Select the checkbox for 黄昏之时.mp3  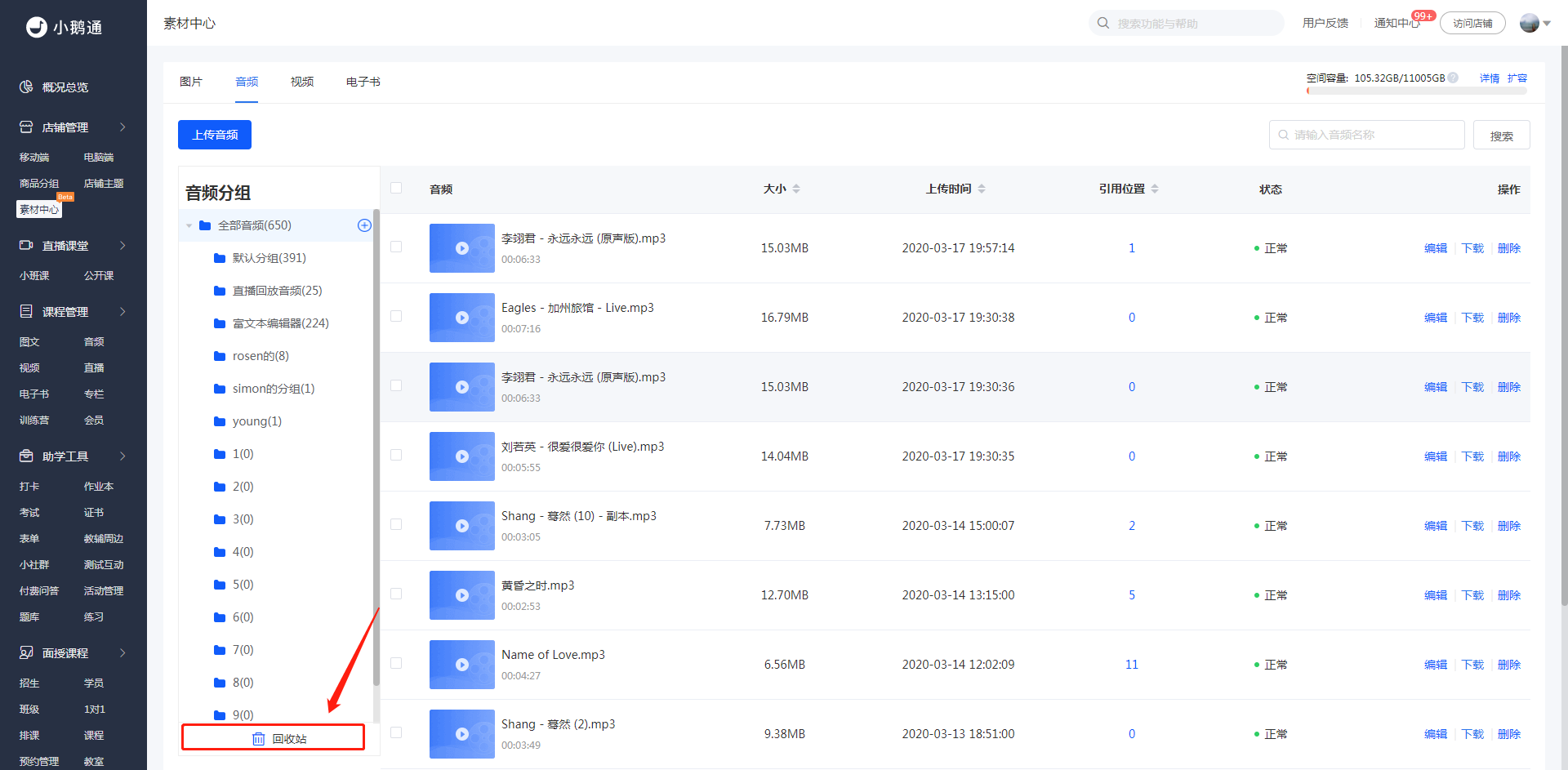tap(396, 594)
